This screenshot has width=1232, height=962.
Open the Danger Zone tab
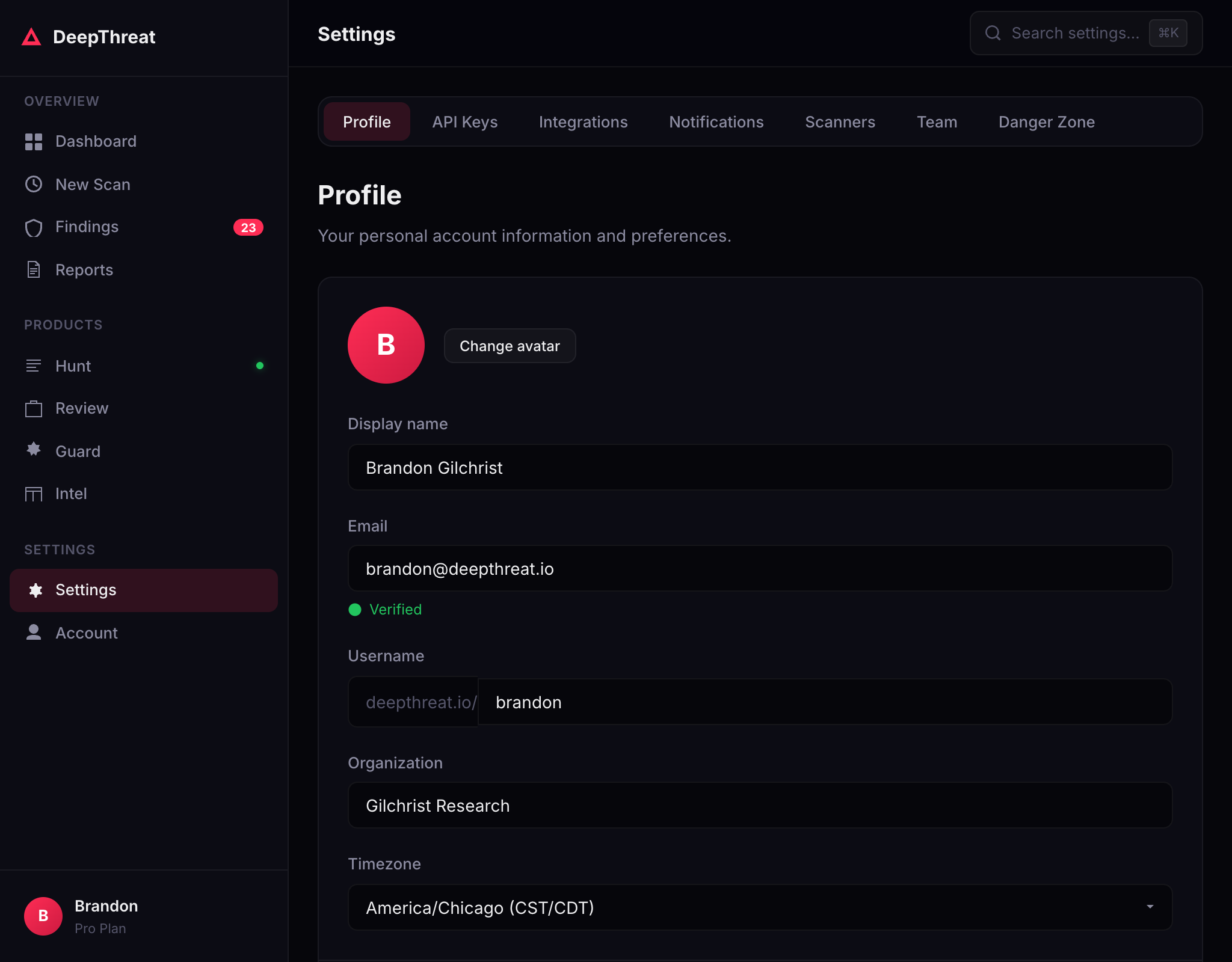click(x=1046, y=122)
